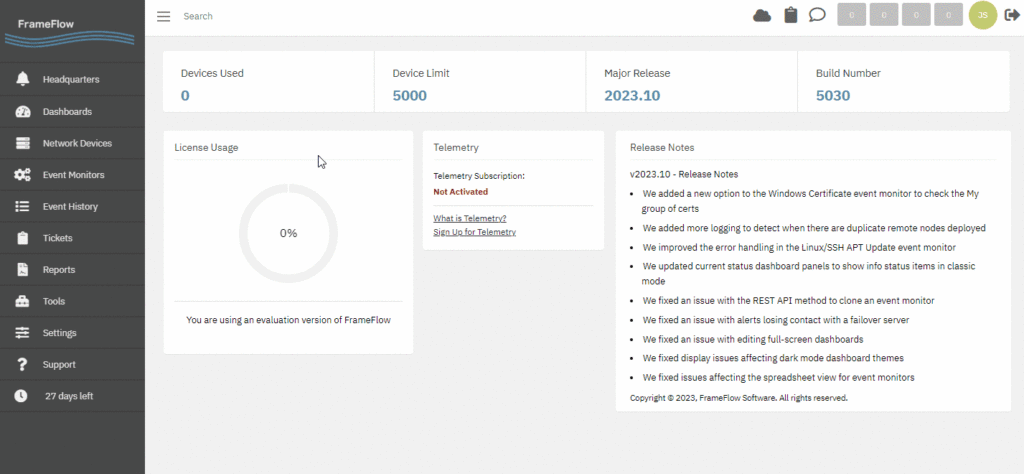Click the Telemetry panel title
Screen dimensions: 1024x474
pos(456,148)
